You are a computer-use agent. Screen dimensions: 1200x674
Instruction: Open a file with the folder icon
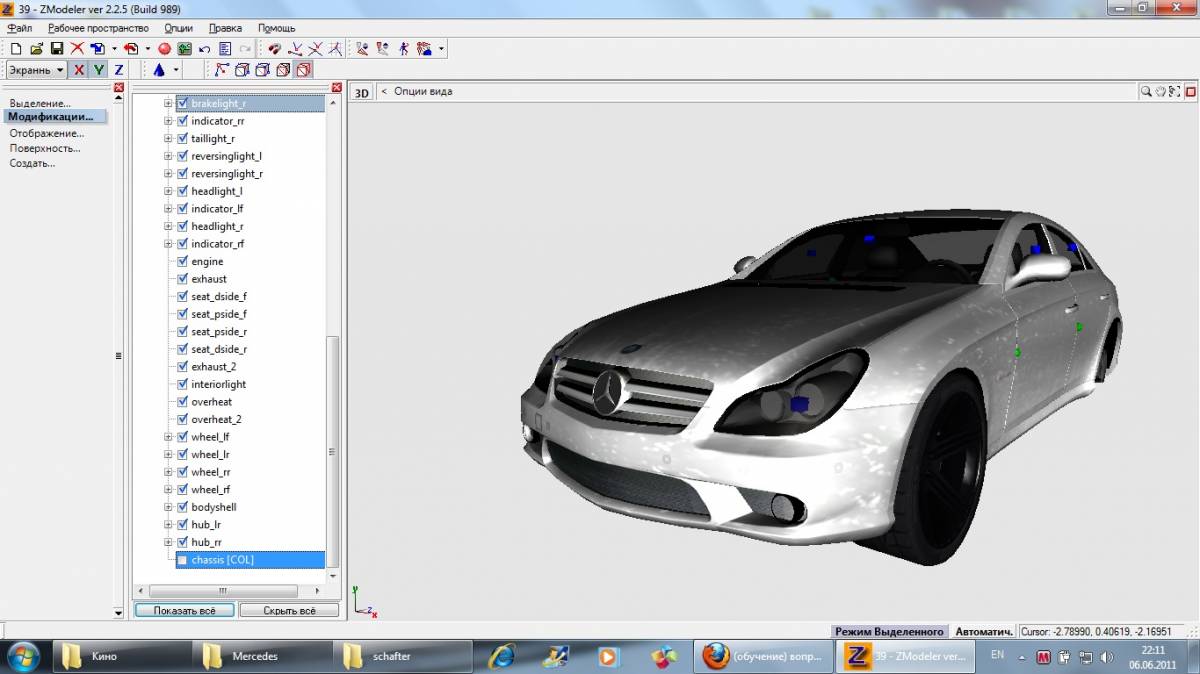click(37, 48)
